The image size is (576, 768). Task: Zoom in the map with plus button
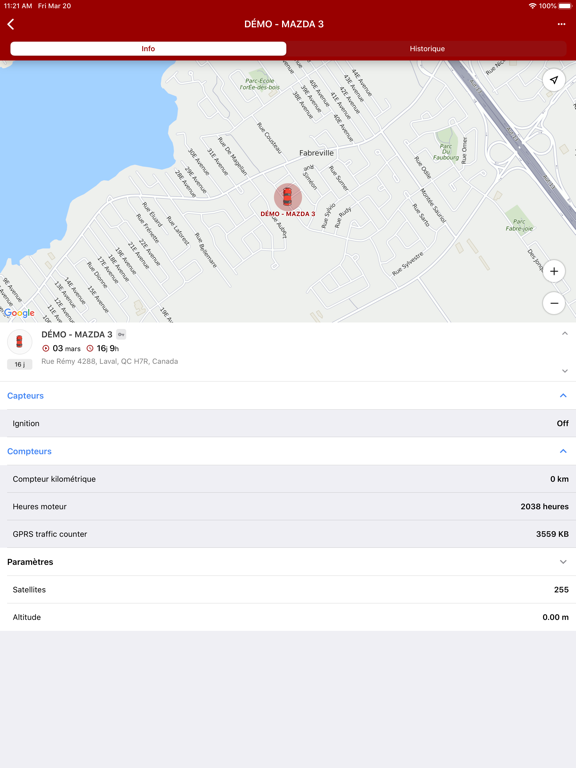(x=554, y=271)
